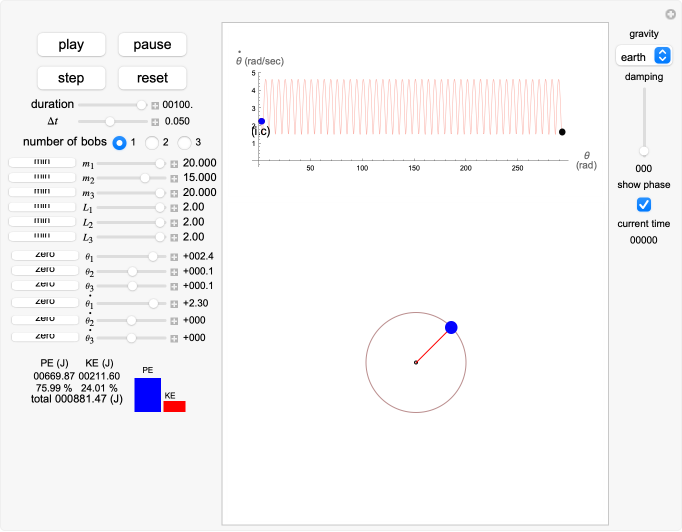This screenshot has width=682, height=532.
Task: Click zero button for angle θ1
Action: click(45, 255)
